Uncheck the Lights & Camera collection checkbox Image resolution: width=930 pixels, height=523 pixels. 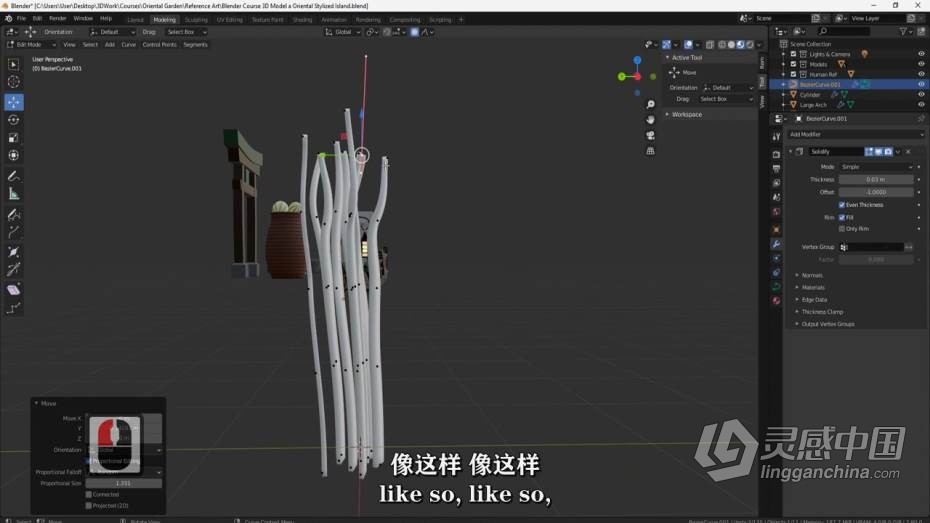point(794,54)
